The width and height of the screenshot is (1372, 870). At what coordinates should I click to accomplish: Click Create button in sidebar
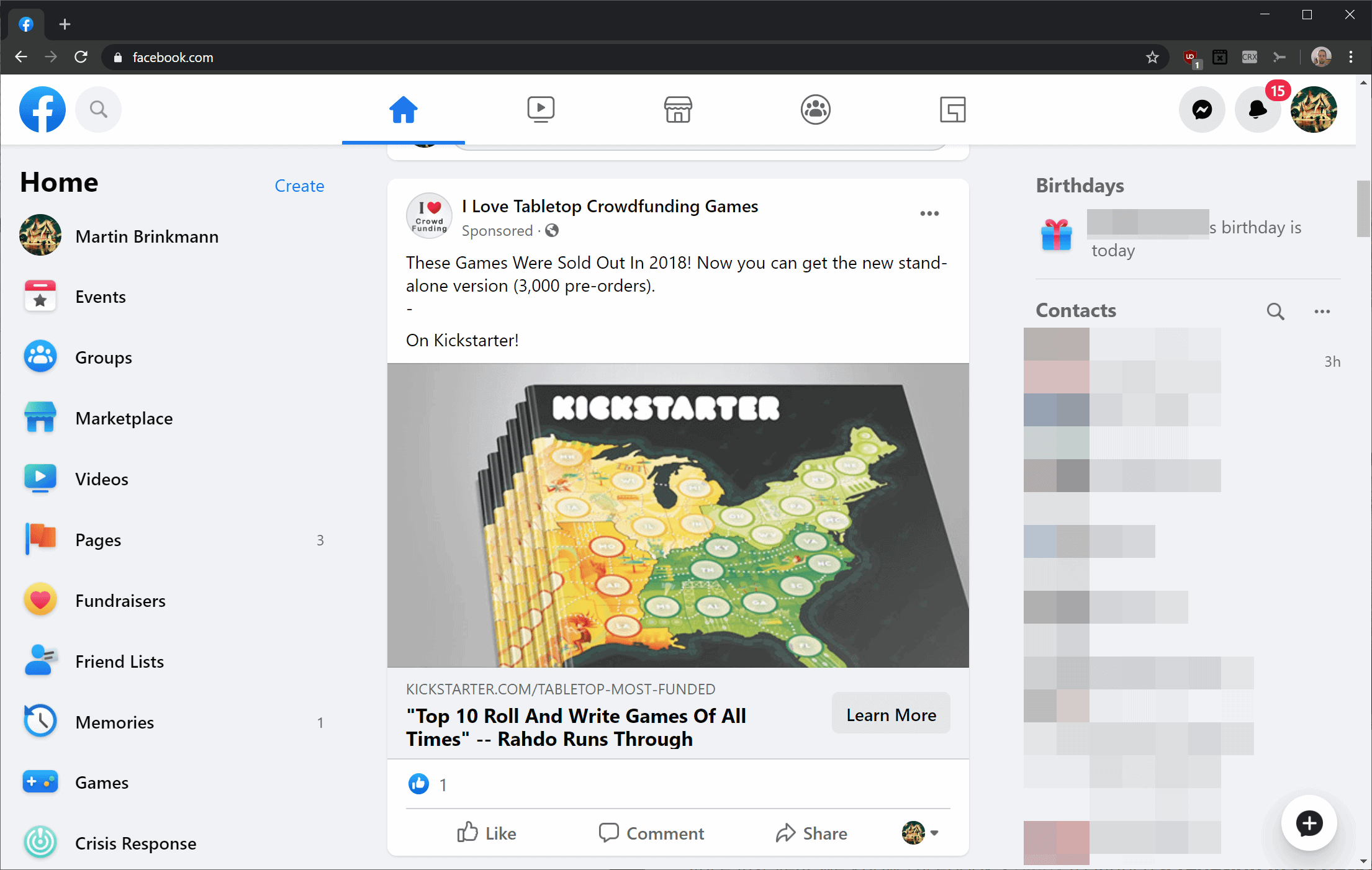click(x=299, y=186)
